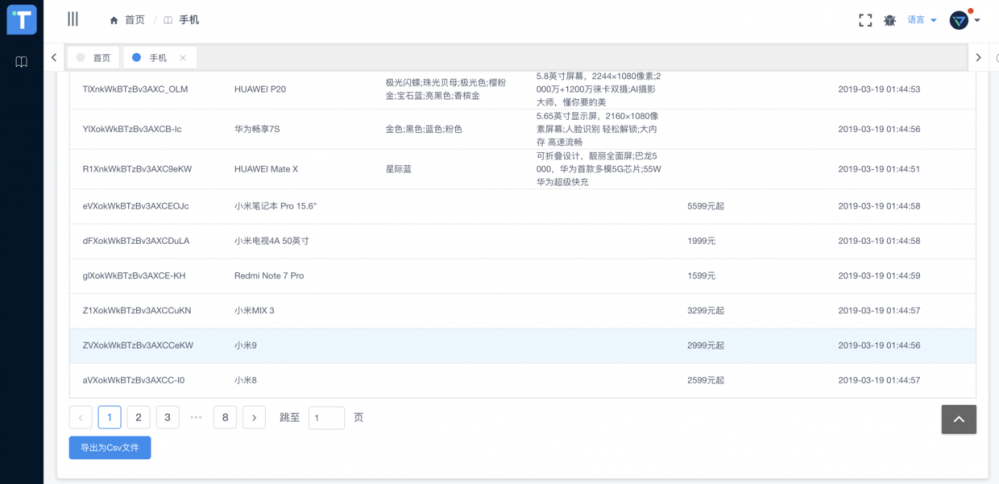Focus the 跳至 page number input

coord(327,418)
